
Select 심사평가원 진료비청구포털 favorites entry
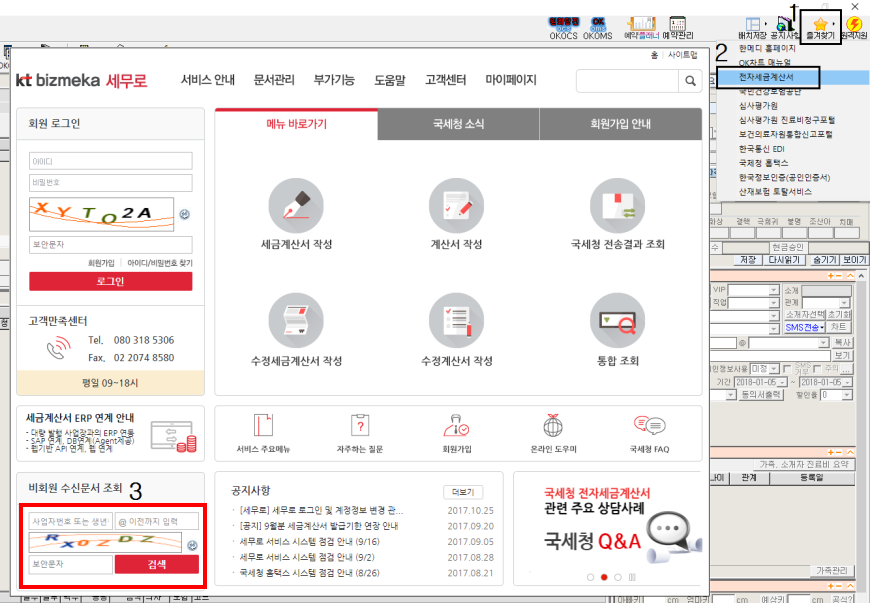coord(787,120)
